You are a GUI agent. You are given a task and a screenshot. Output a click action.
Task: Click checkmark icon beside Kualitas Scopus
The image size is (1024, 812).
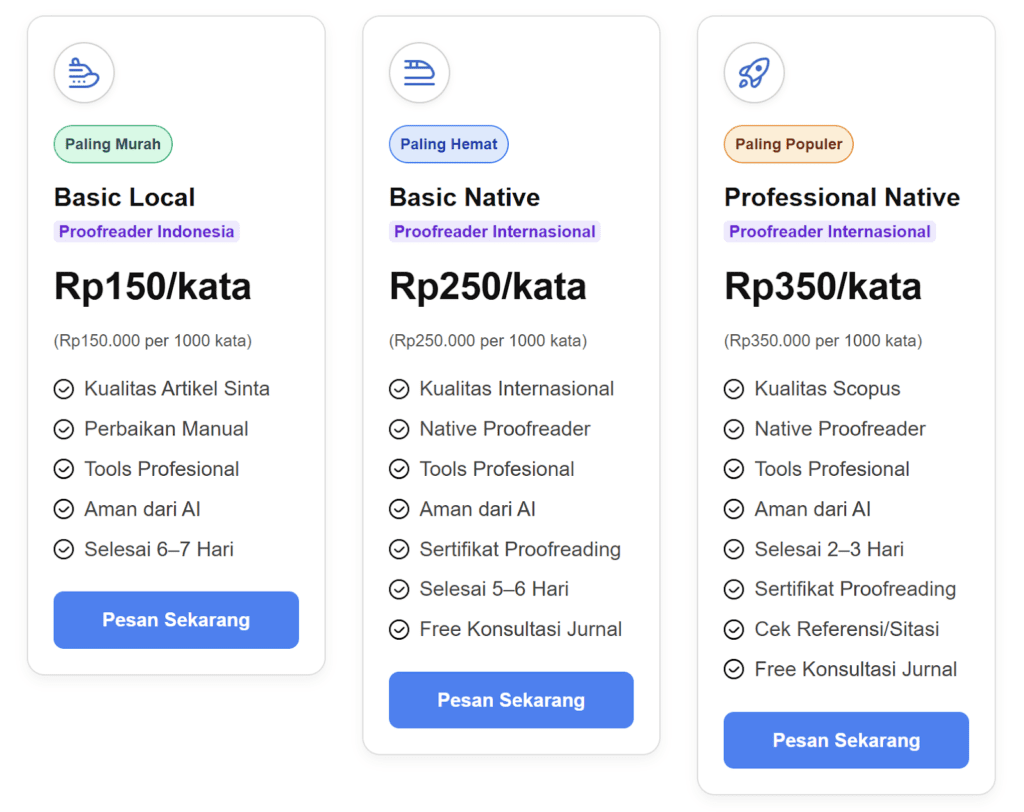click(x=734, y=389)
